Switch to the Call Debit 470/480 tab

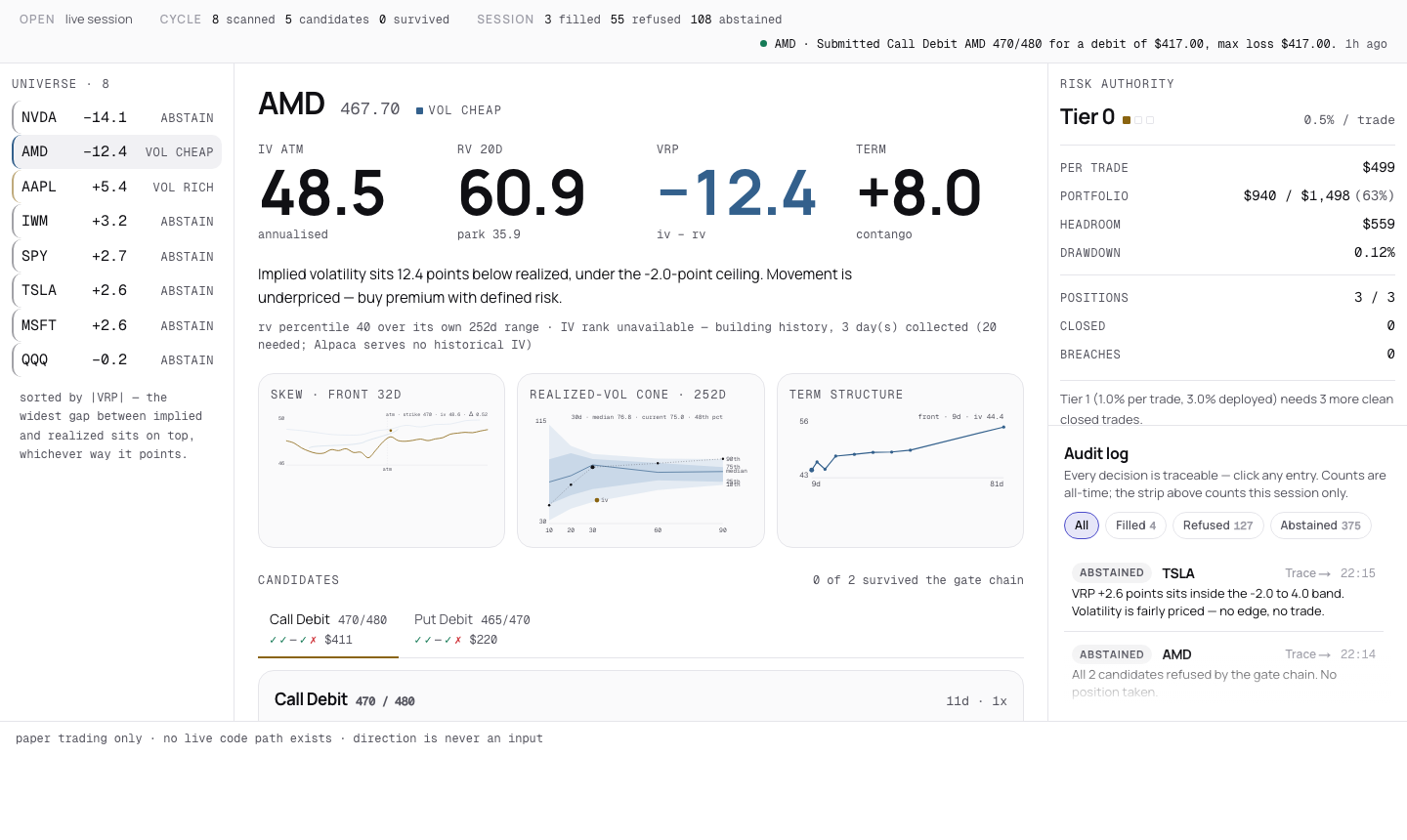point(328,629)
